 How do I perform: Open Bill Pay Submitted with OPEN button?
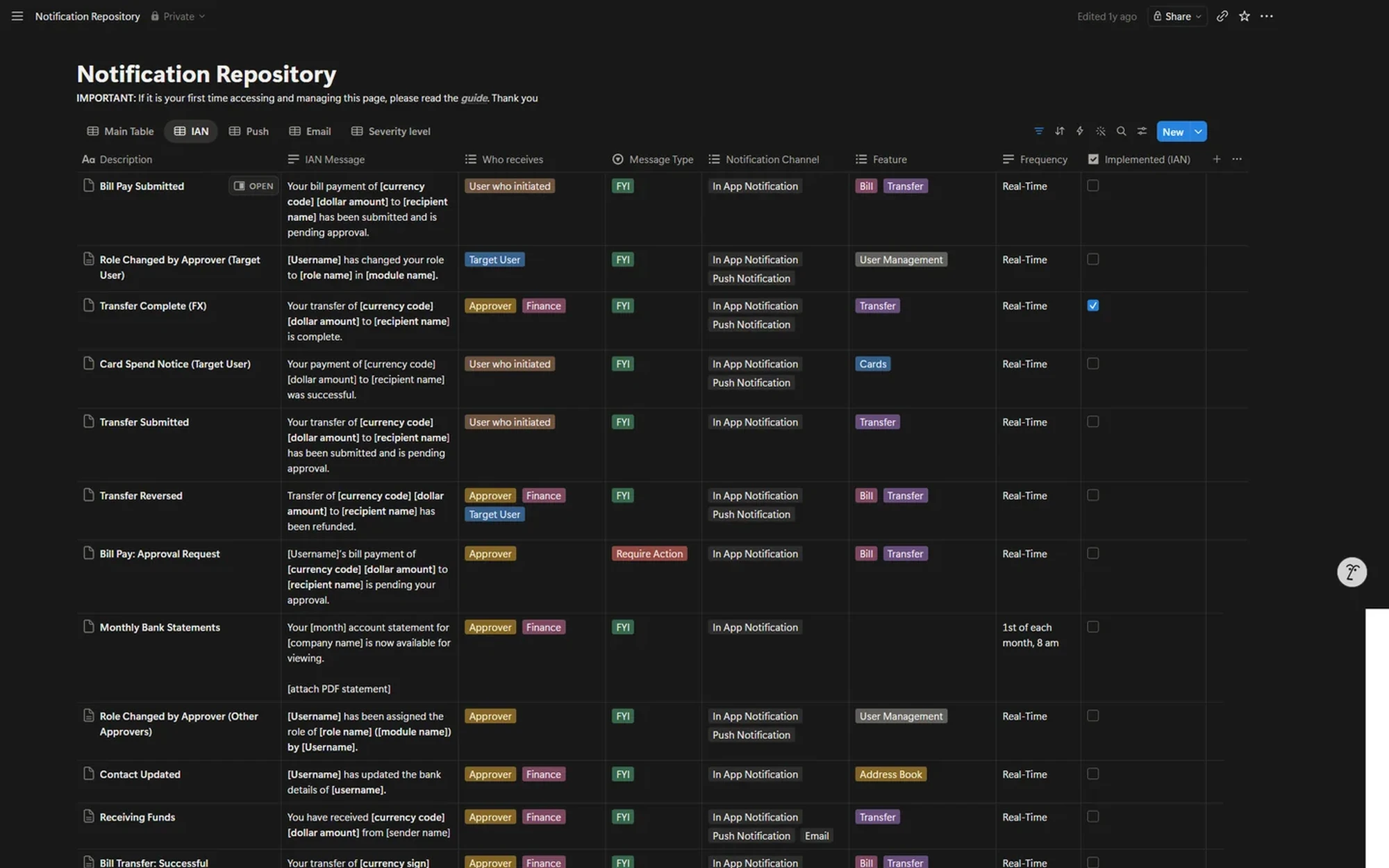click(253, 186)
